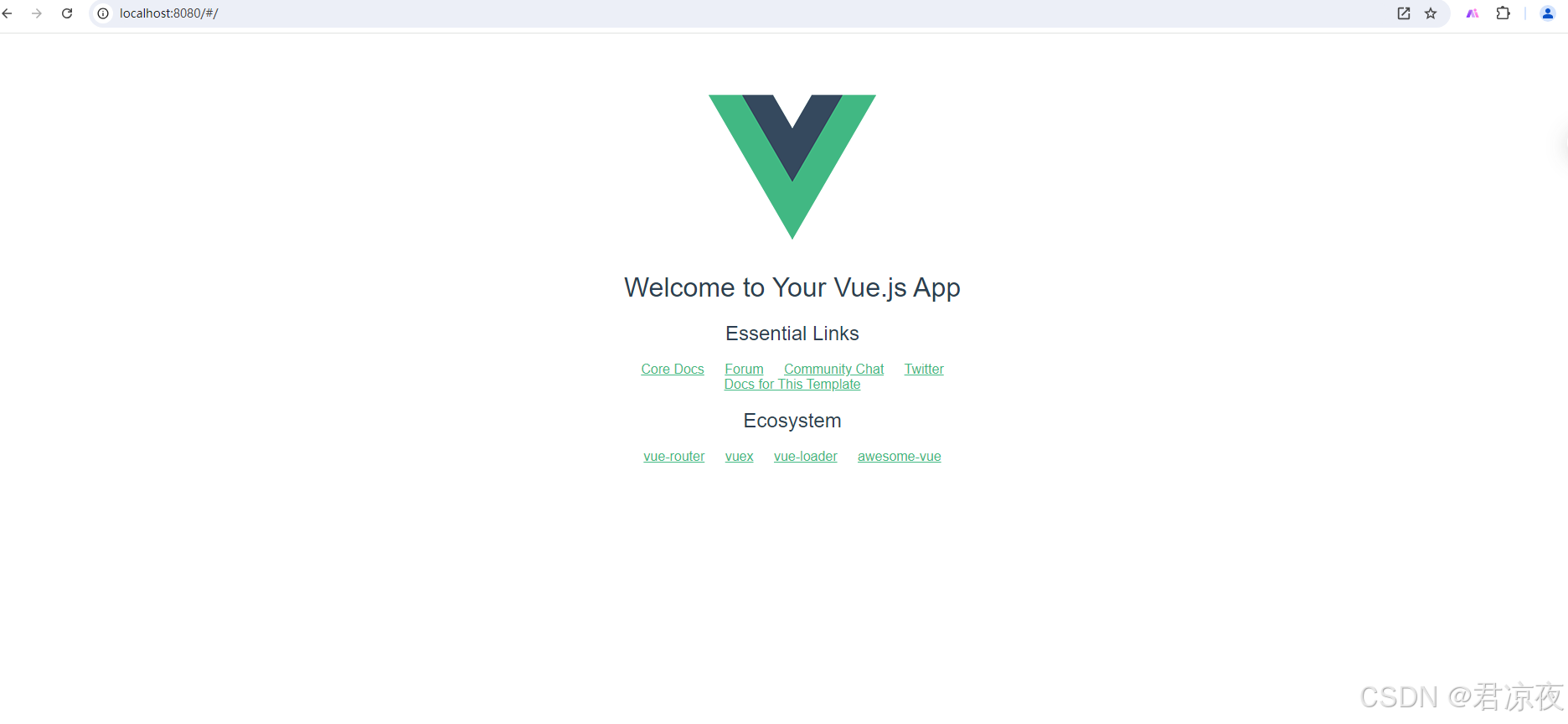Follow the Twitter link
Viewport: 1568px width, 724px height.
coord(924,370)
